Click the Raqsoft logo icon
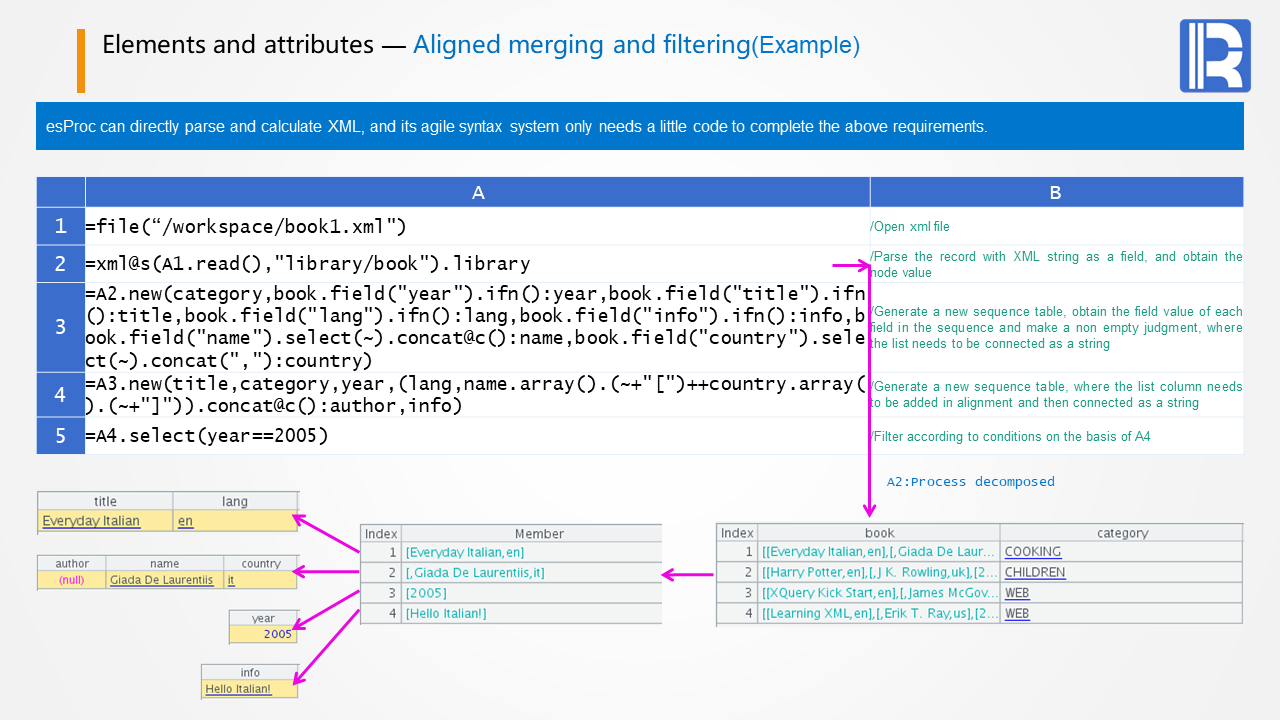The height and width of the screenshot is (720, 1280). (x=1215, y=55)
